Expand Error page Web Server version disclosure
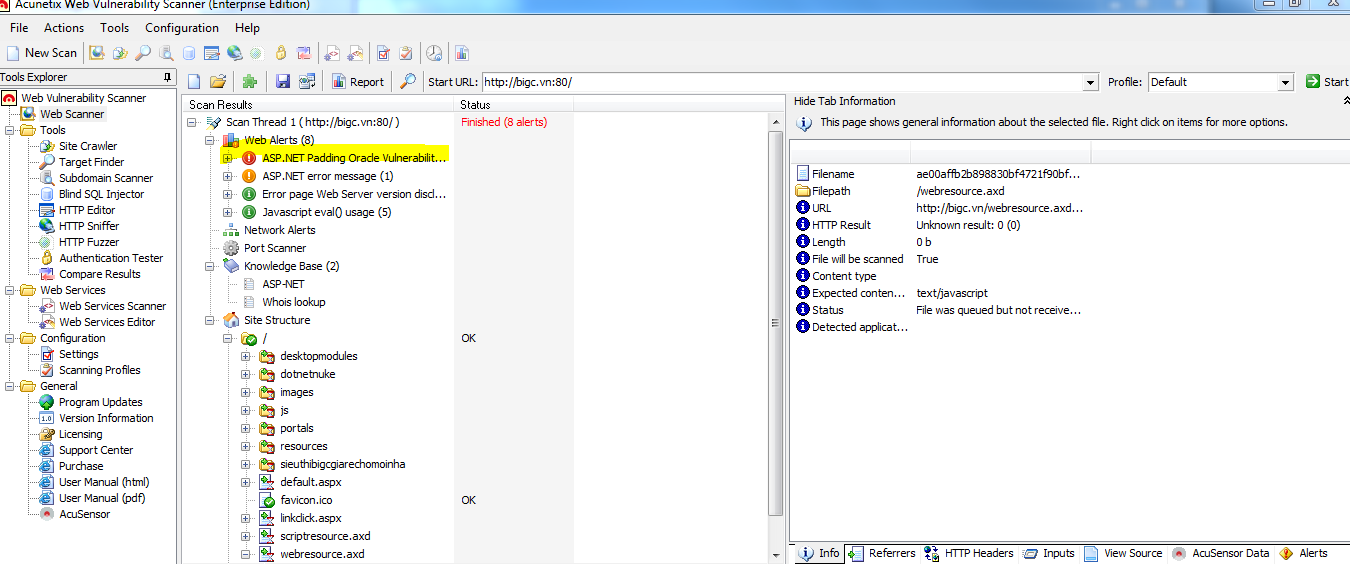 [x=228, y=194]
